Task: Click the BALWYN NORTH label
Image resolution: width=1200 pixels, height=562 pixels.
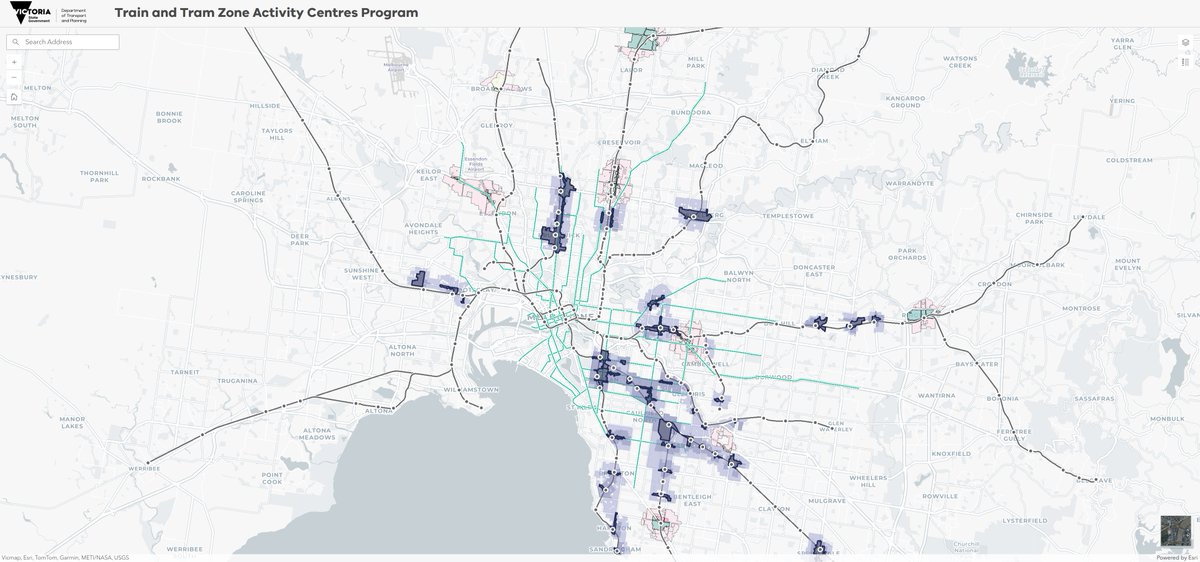Action: pos(738,276)
